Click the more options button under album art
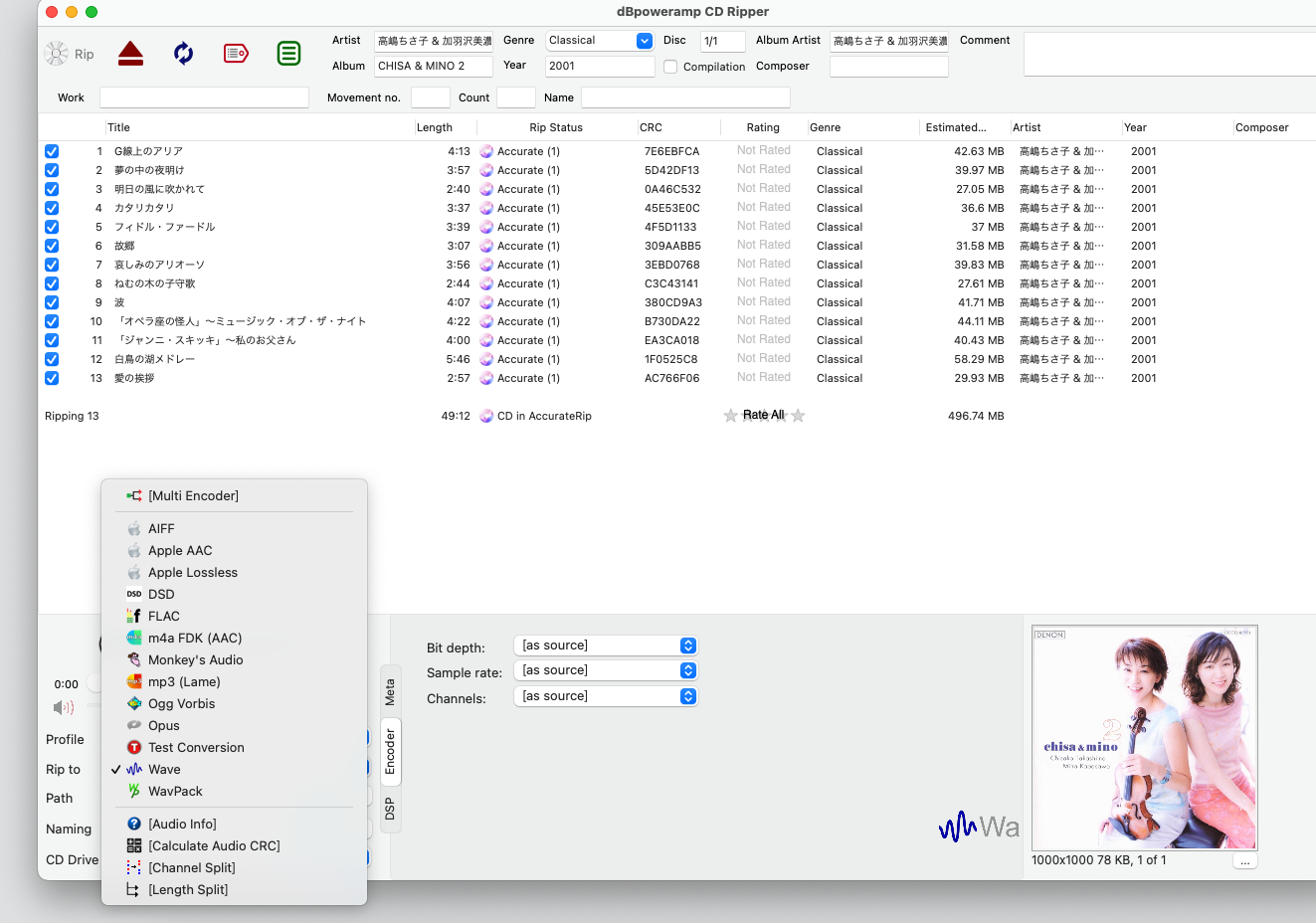1316x923 pixels. [1244, 861]
